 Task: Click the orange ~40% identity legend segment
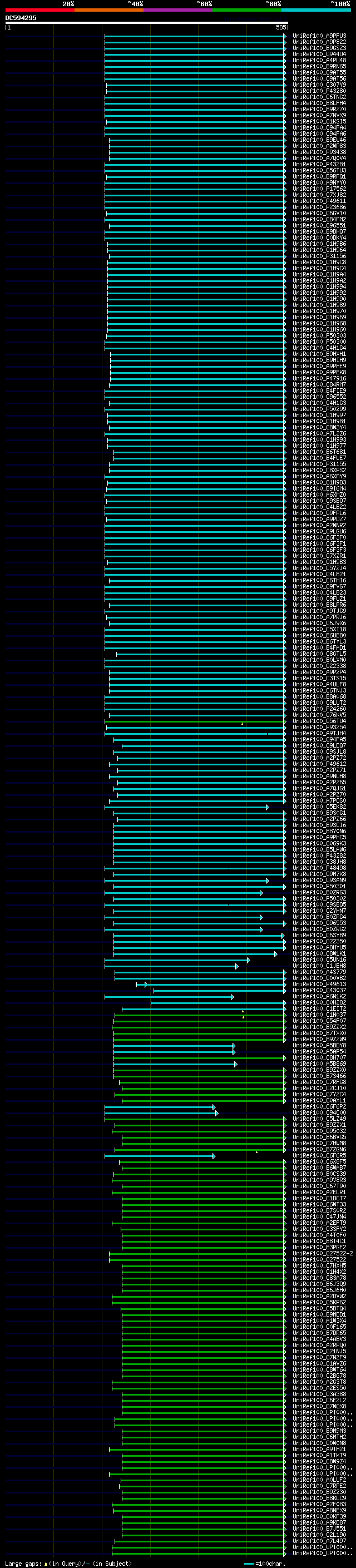109,10
